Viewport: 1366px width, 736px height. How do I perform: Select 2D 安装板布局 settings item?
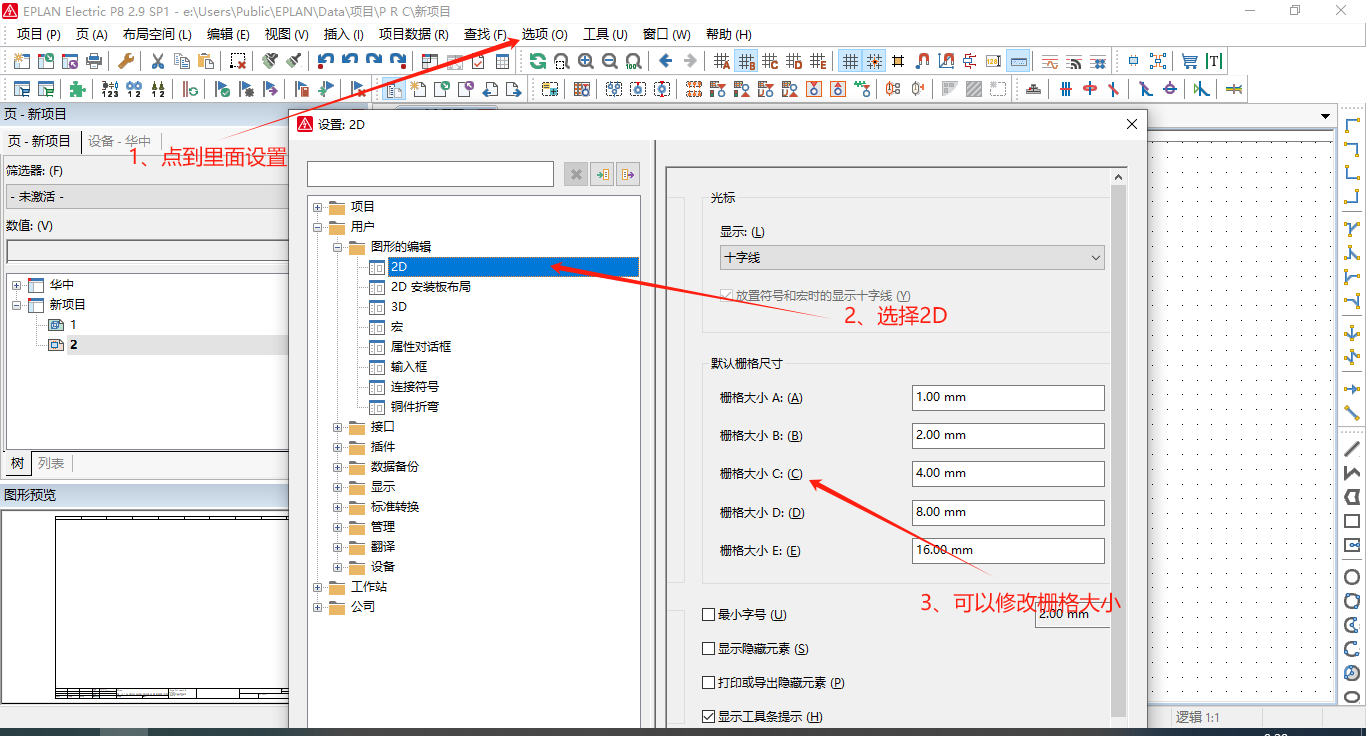(430, 287)
